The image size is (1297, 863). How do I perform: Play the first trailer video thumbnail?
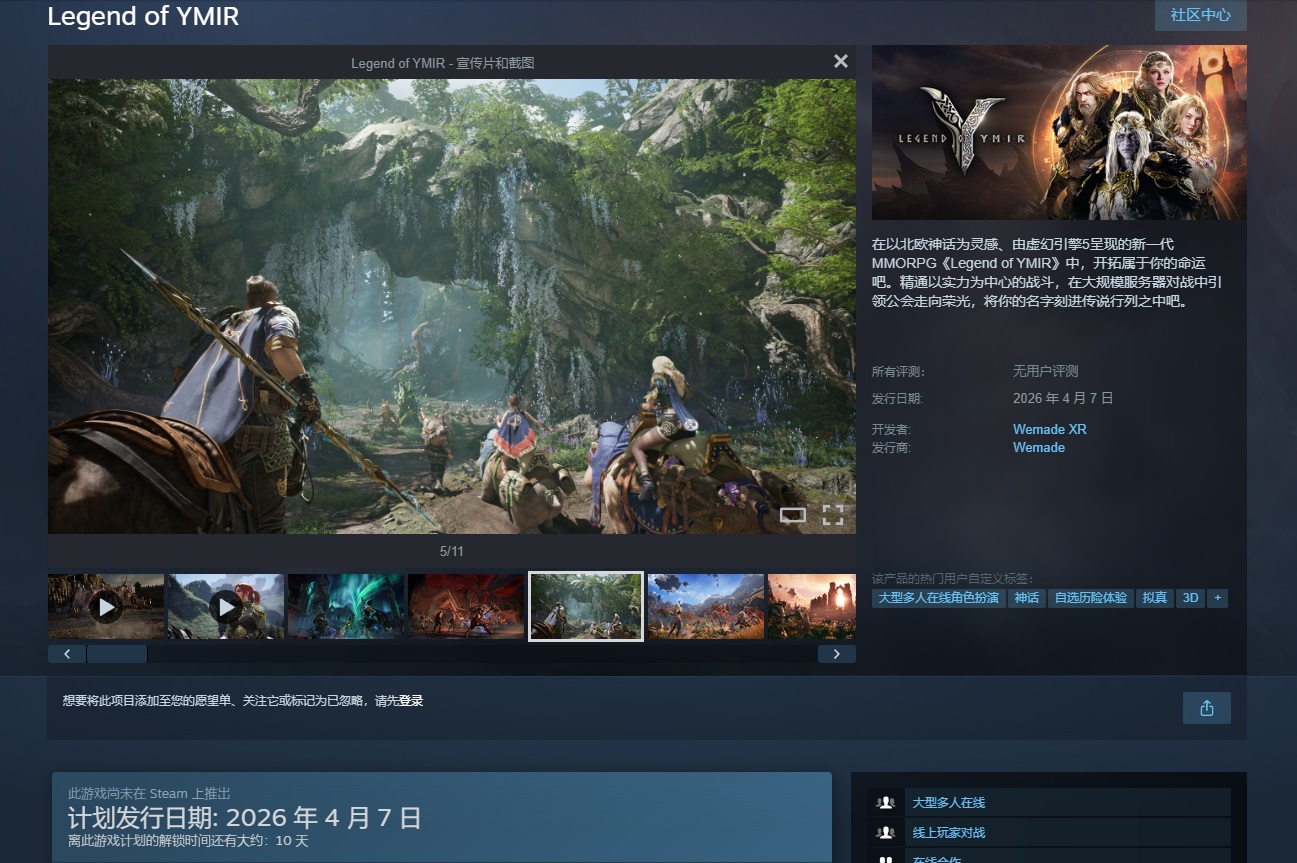(x=106, y=606)
